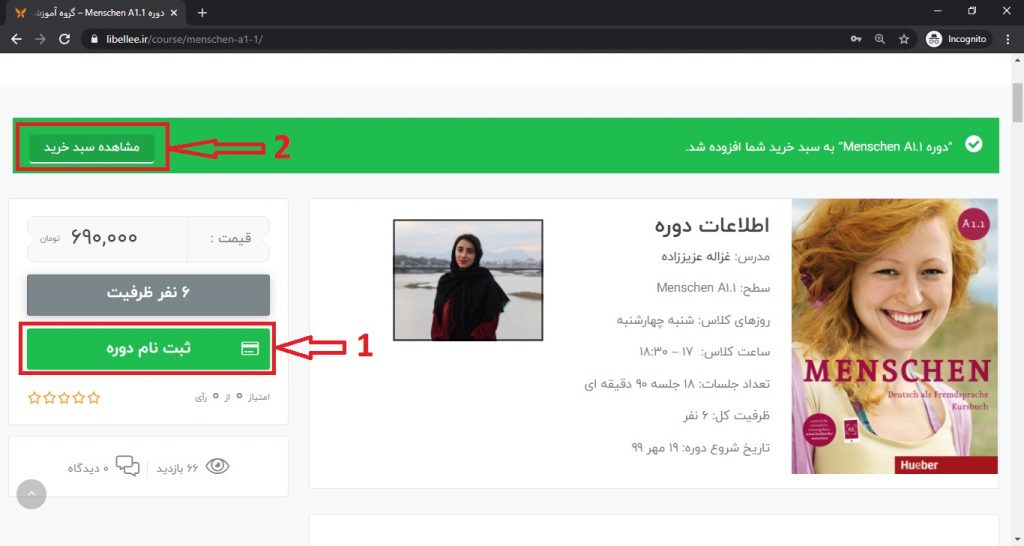Click the مشاهده سبد خرید button
Screen dimensions: 1024x546
pyautogui.click(x=91, y=148)
